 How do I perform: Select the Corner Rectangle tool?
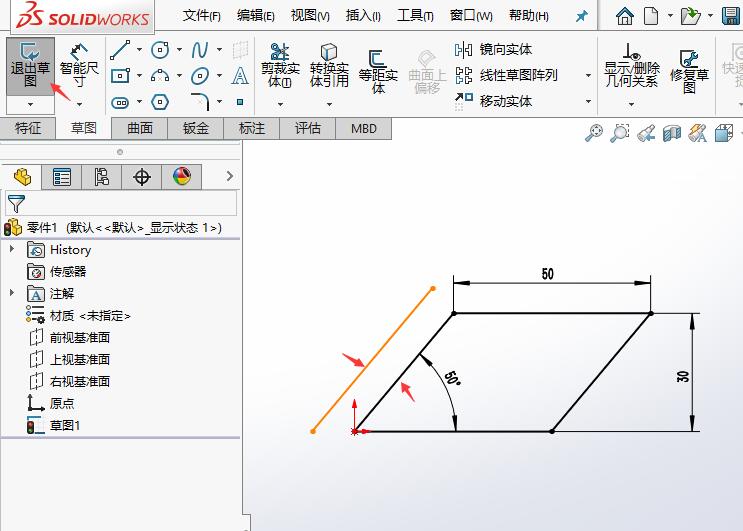[x=120, y=76]
